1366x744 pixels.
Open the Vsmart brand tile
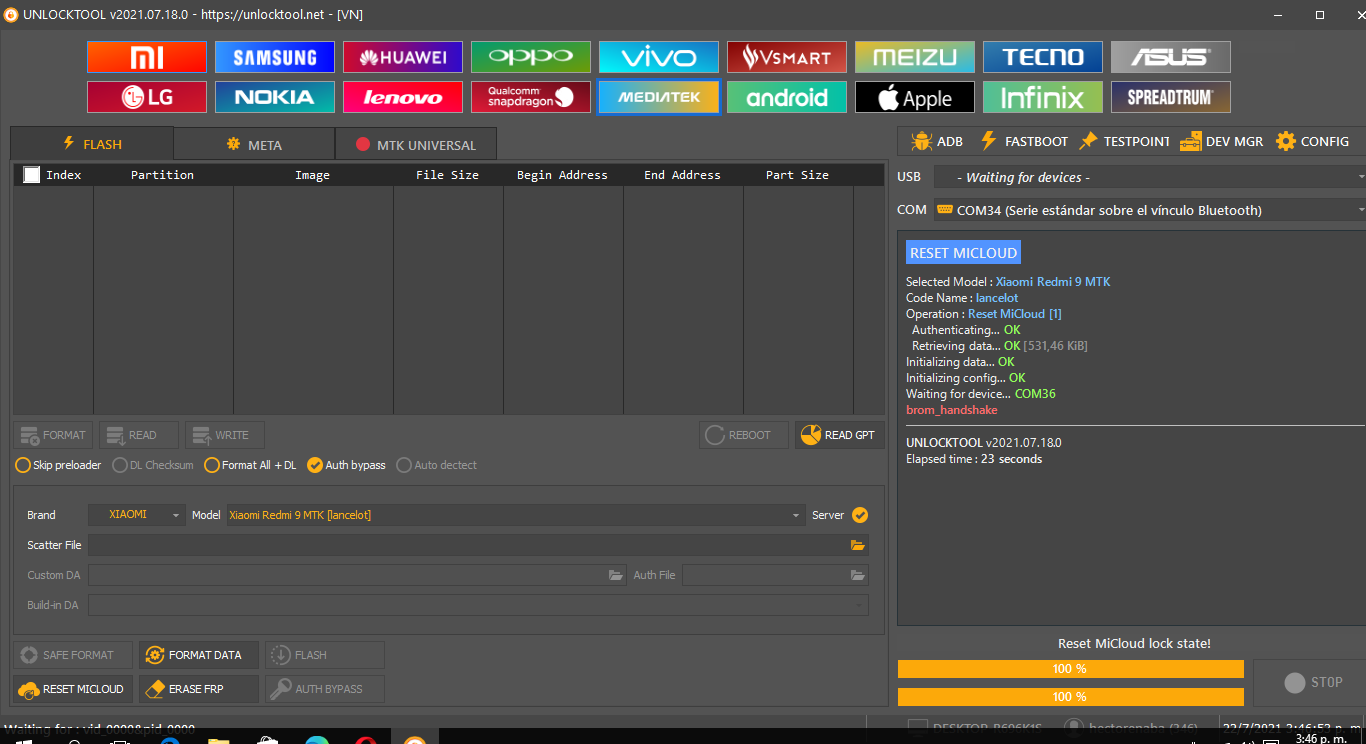tap(787, 57)
